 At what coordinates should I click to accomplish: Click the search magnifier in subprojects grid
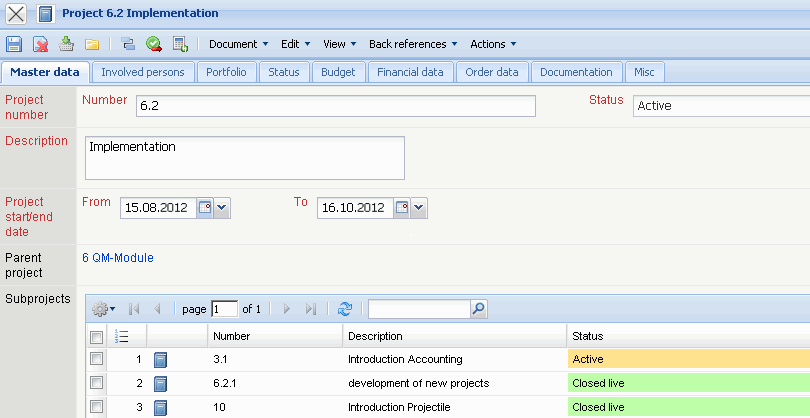(x=478, y=309)
